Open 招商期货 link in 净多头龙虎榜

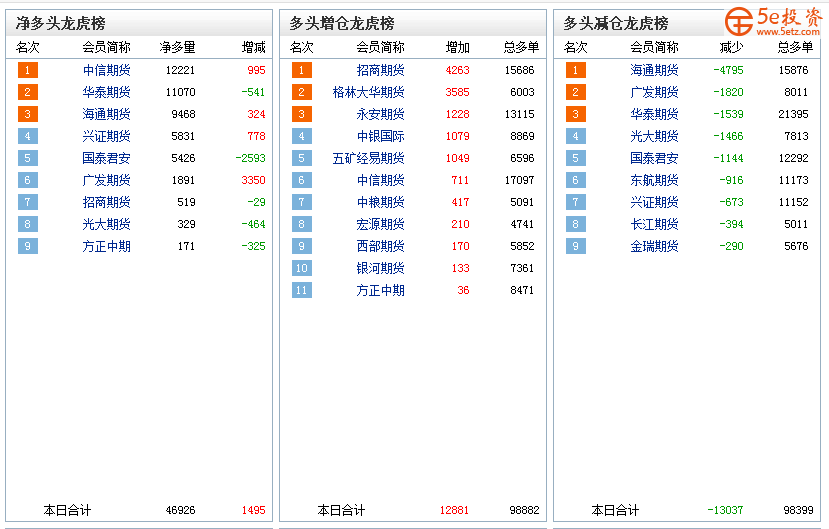(x=106, y=202)
